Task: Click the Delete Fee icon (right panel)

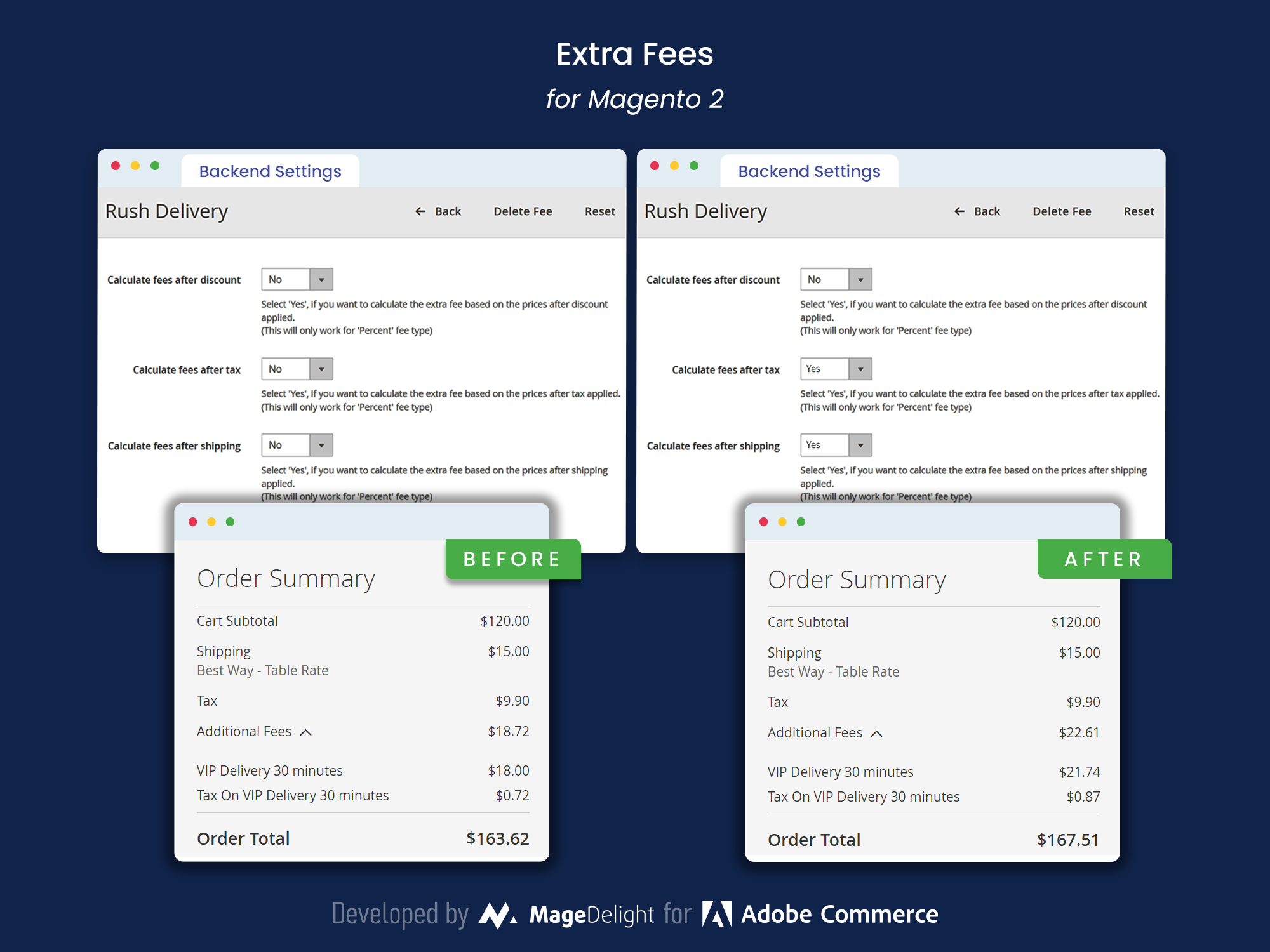Action: tap(1062, 210)
